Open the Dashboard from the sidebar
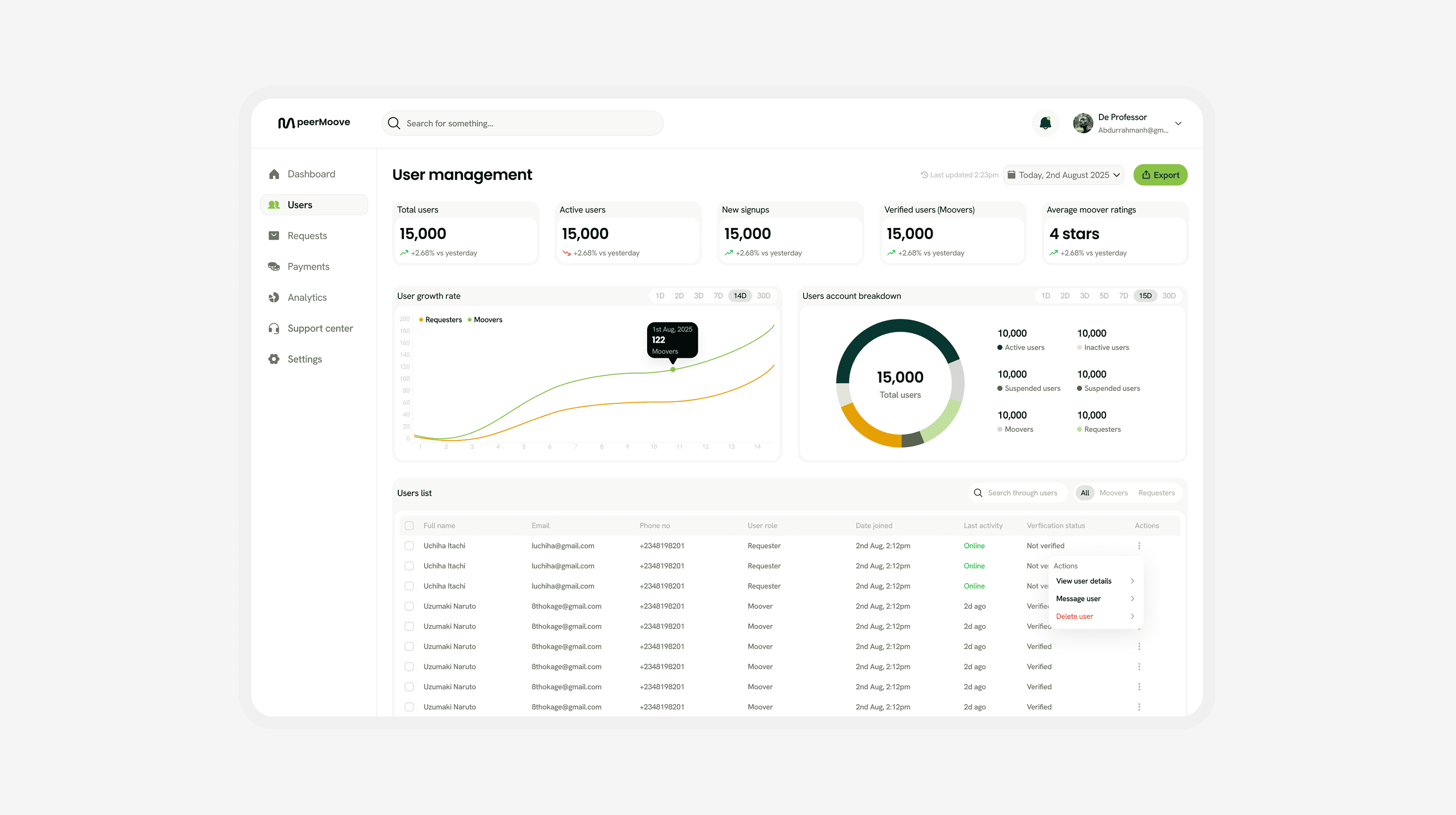Viewport: 1456px width, 815px height. [x=310, y=174]
